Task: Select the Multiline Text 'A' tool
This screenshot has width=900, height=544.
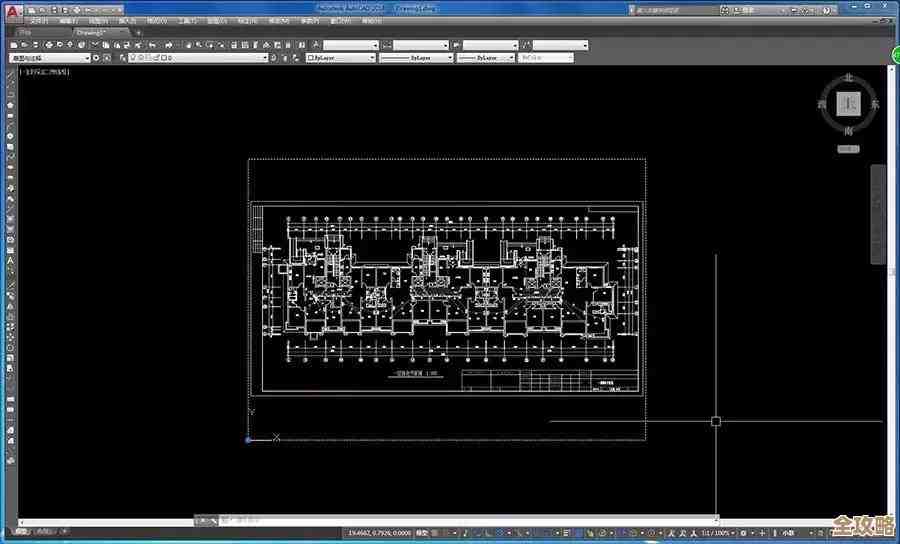Action: point(10,260)
